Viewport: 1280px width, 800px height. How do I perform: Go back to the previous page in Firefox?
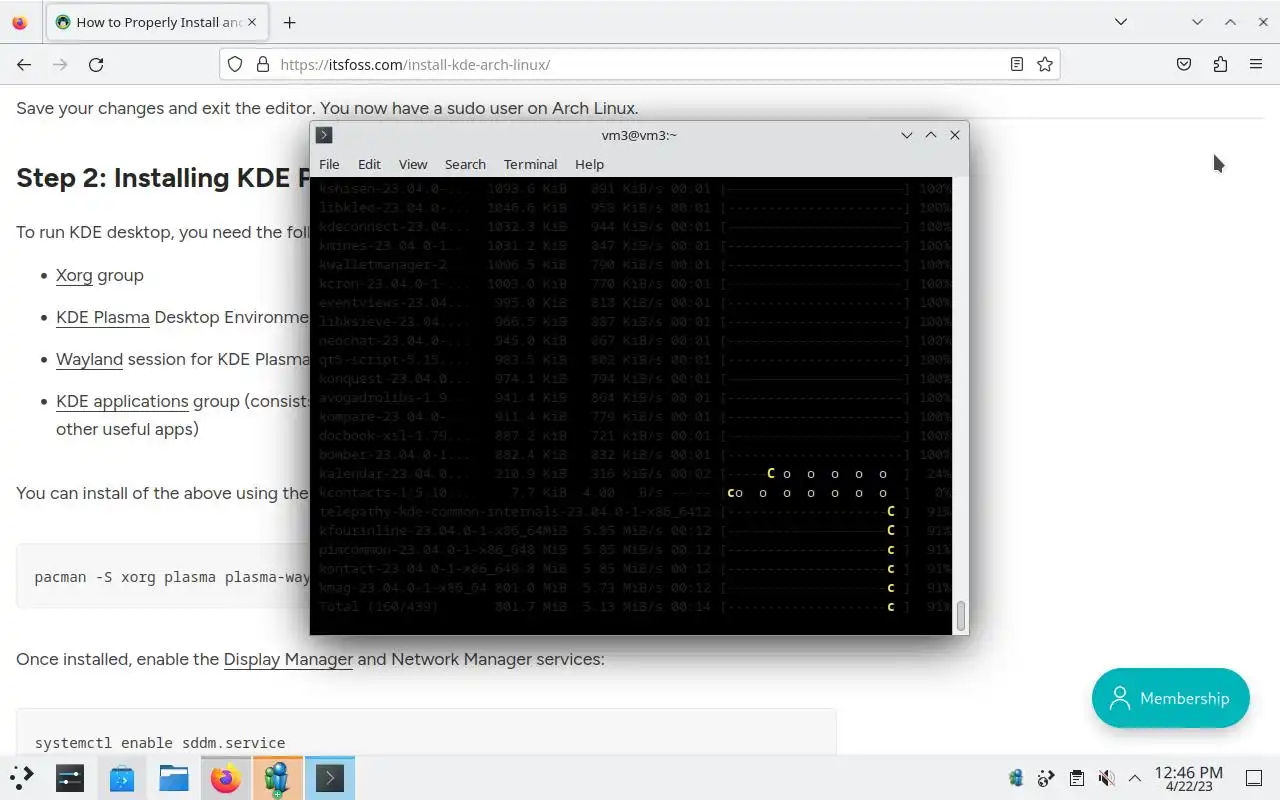pos(24,64)
